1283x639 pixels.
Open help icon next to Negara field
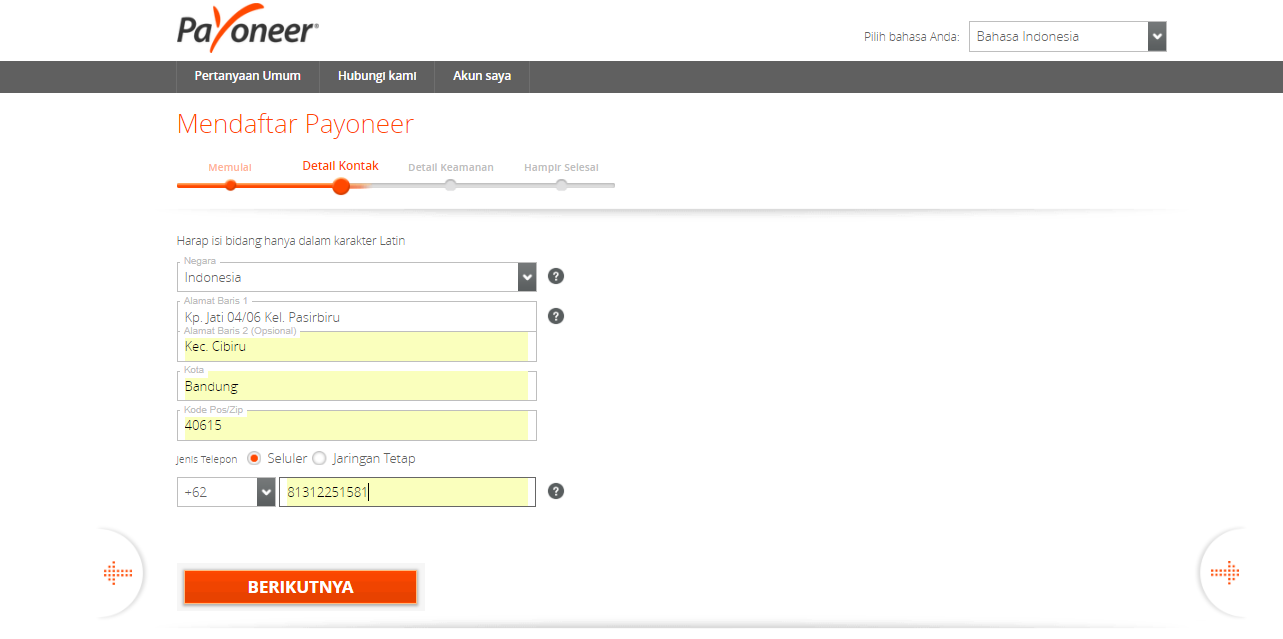coord(556,276)
